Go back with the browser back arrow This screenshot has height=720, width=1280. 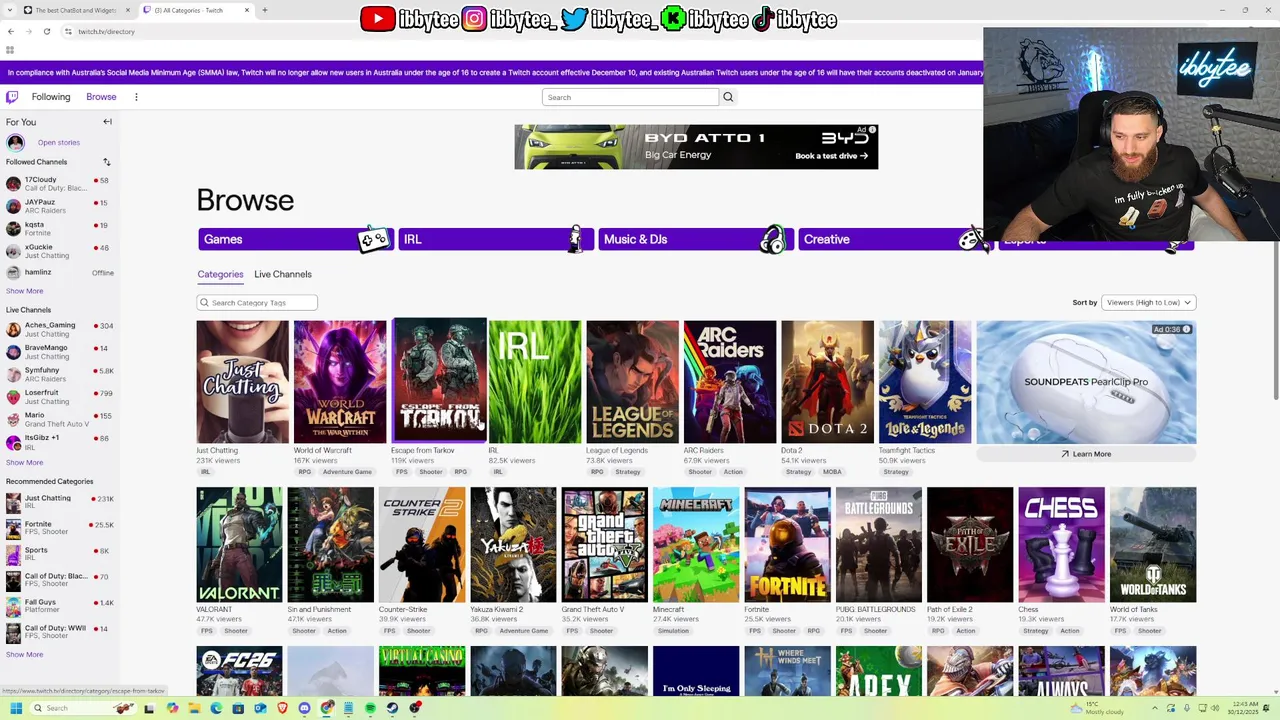pos(10,31)
